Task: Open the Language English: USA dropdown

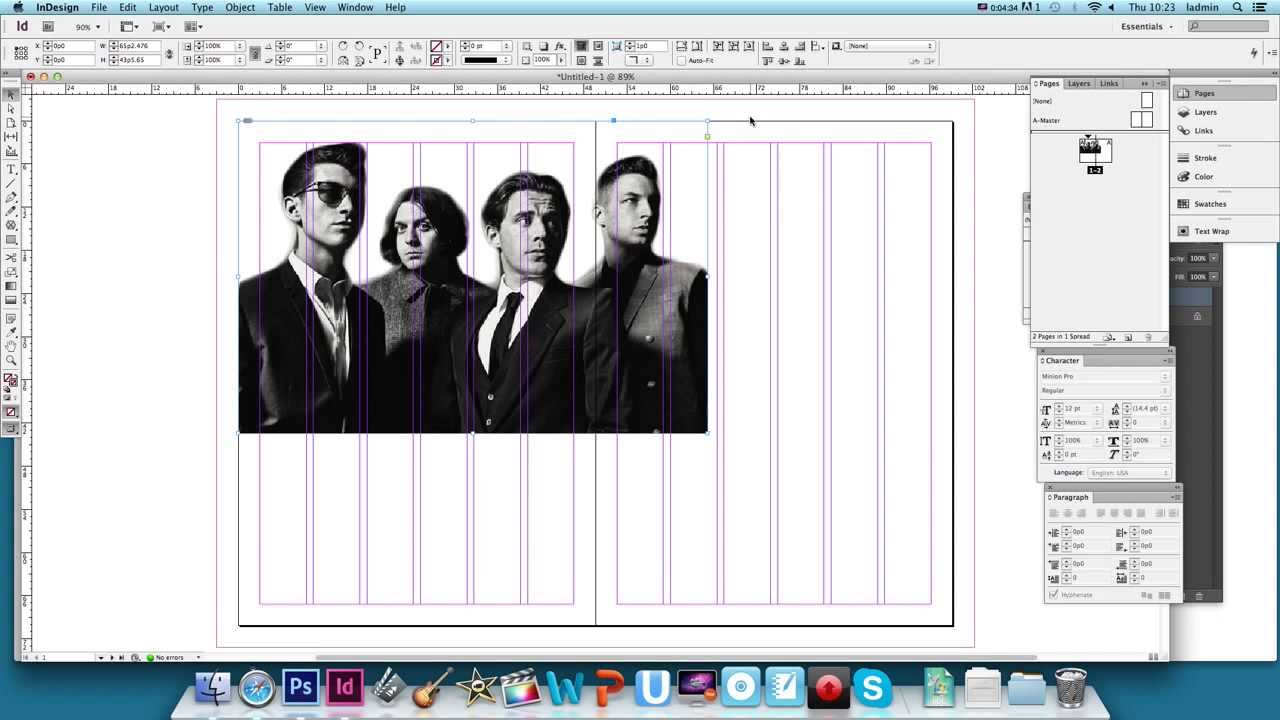Action: click(1129, 473)
